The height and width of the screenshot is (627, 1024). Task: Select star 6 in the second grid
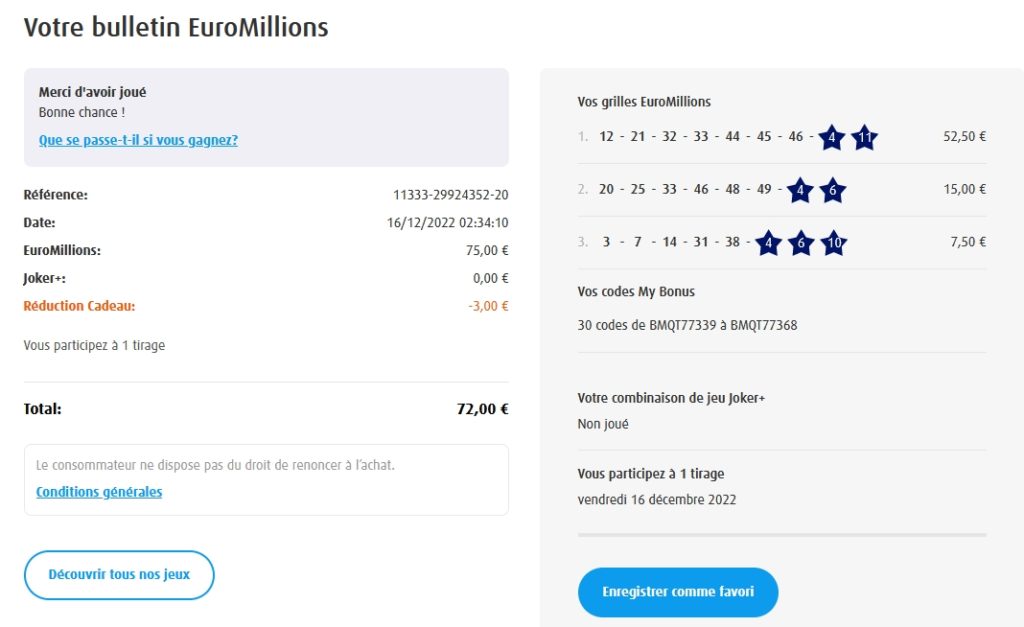pos(832,190)
